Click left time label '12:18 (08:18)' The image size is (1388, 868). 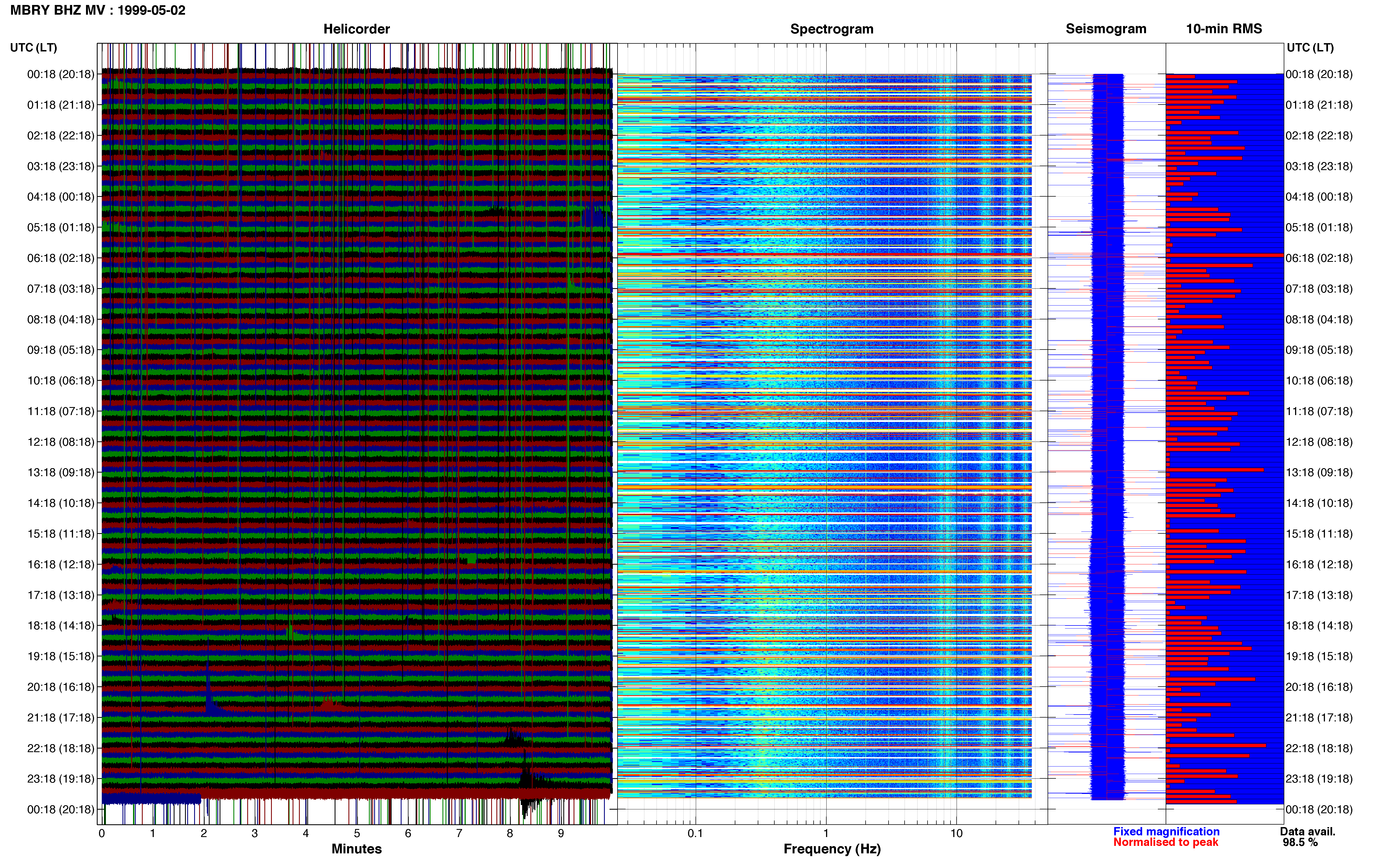coord(61,442)
